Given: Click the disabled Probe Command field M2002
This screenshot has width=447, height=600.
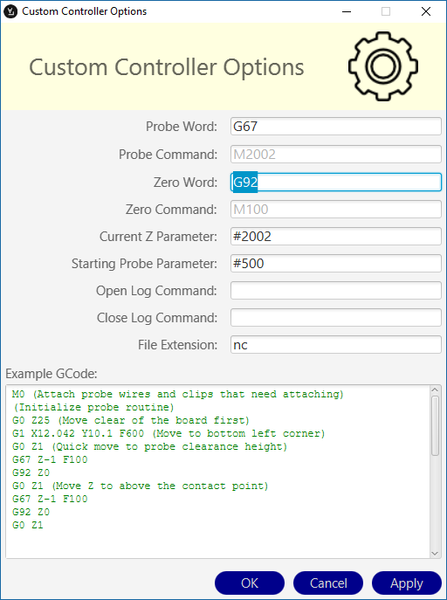Looking at the screenshot, I should (336, 155).
